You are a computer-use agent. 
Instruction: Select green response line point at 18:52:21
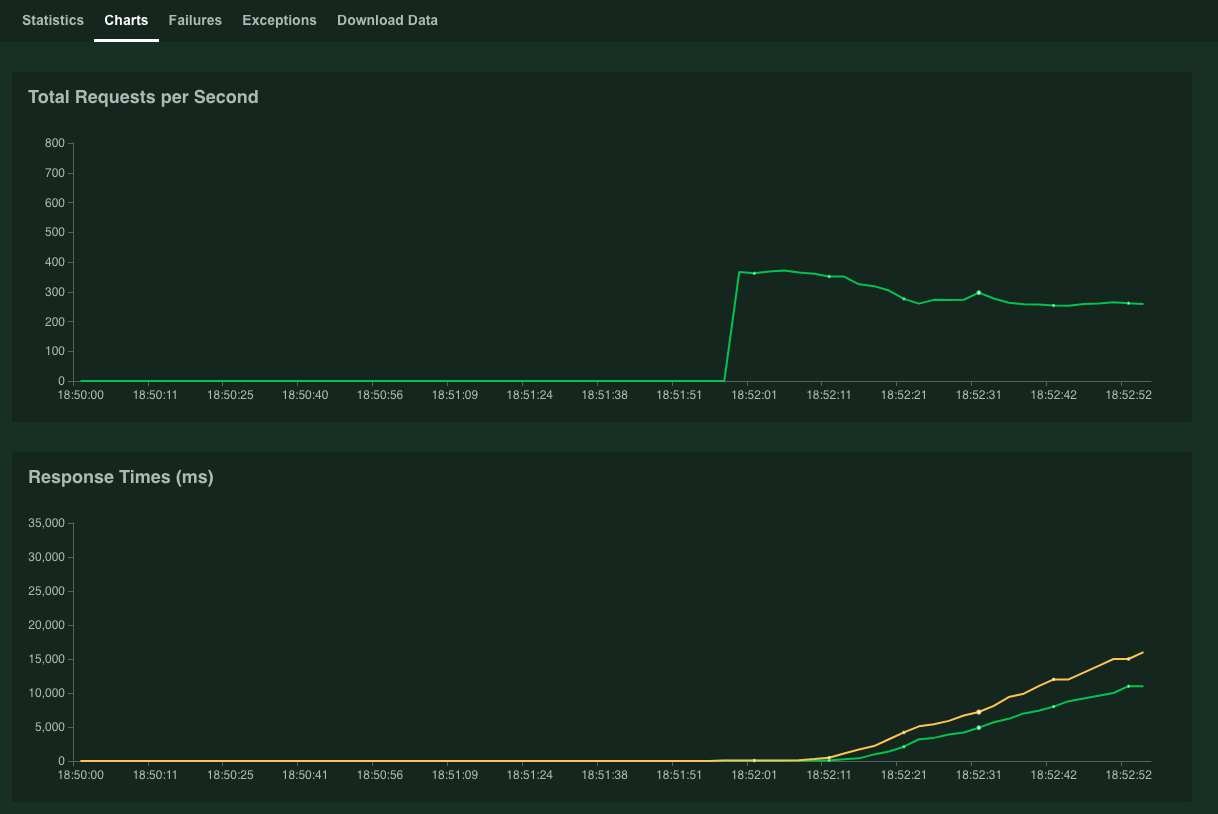[904, 746]
